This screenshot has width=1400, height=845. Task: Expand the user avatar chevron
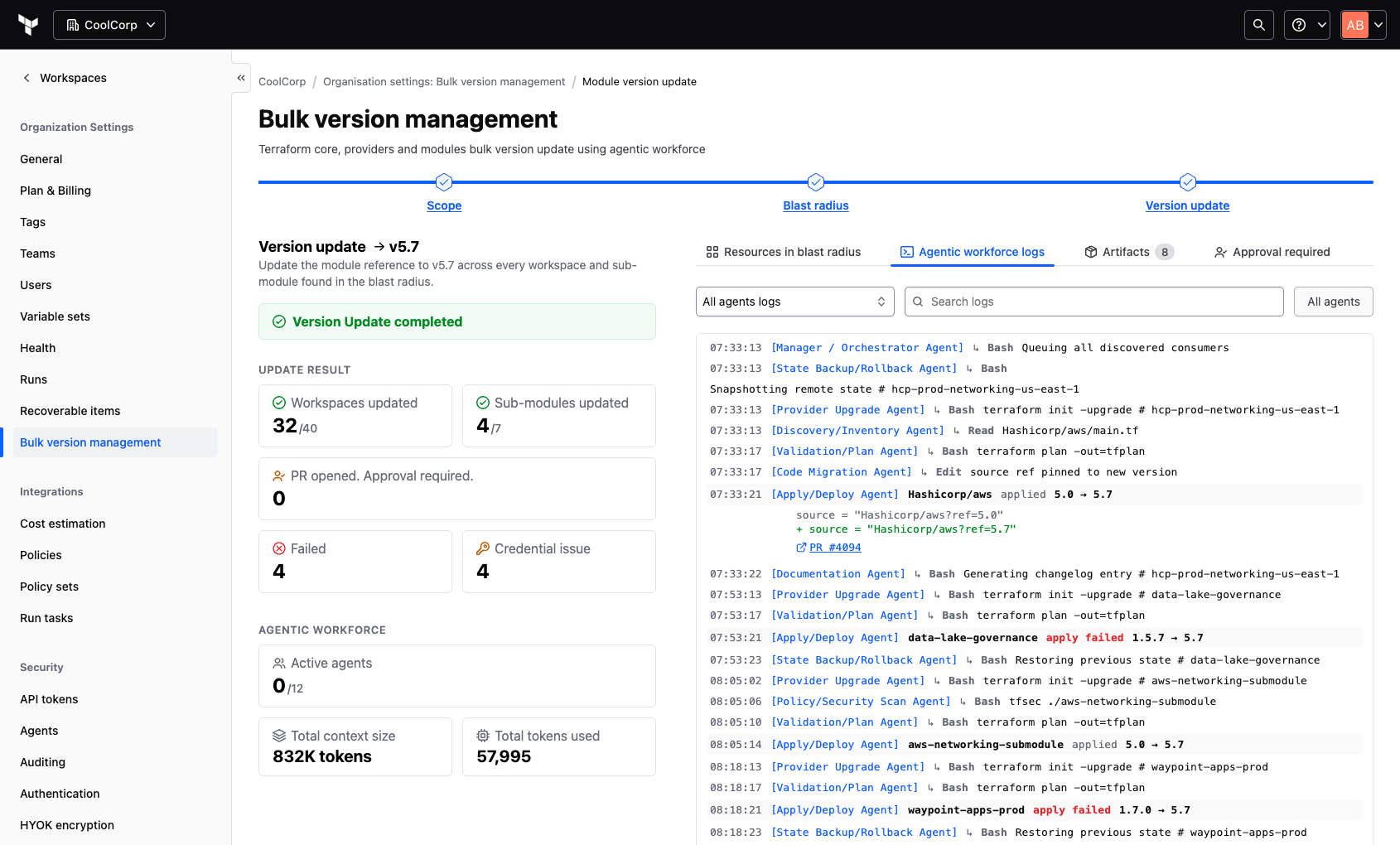1378,25
